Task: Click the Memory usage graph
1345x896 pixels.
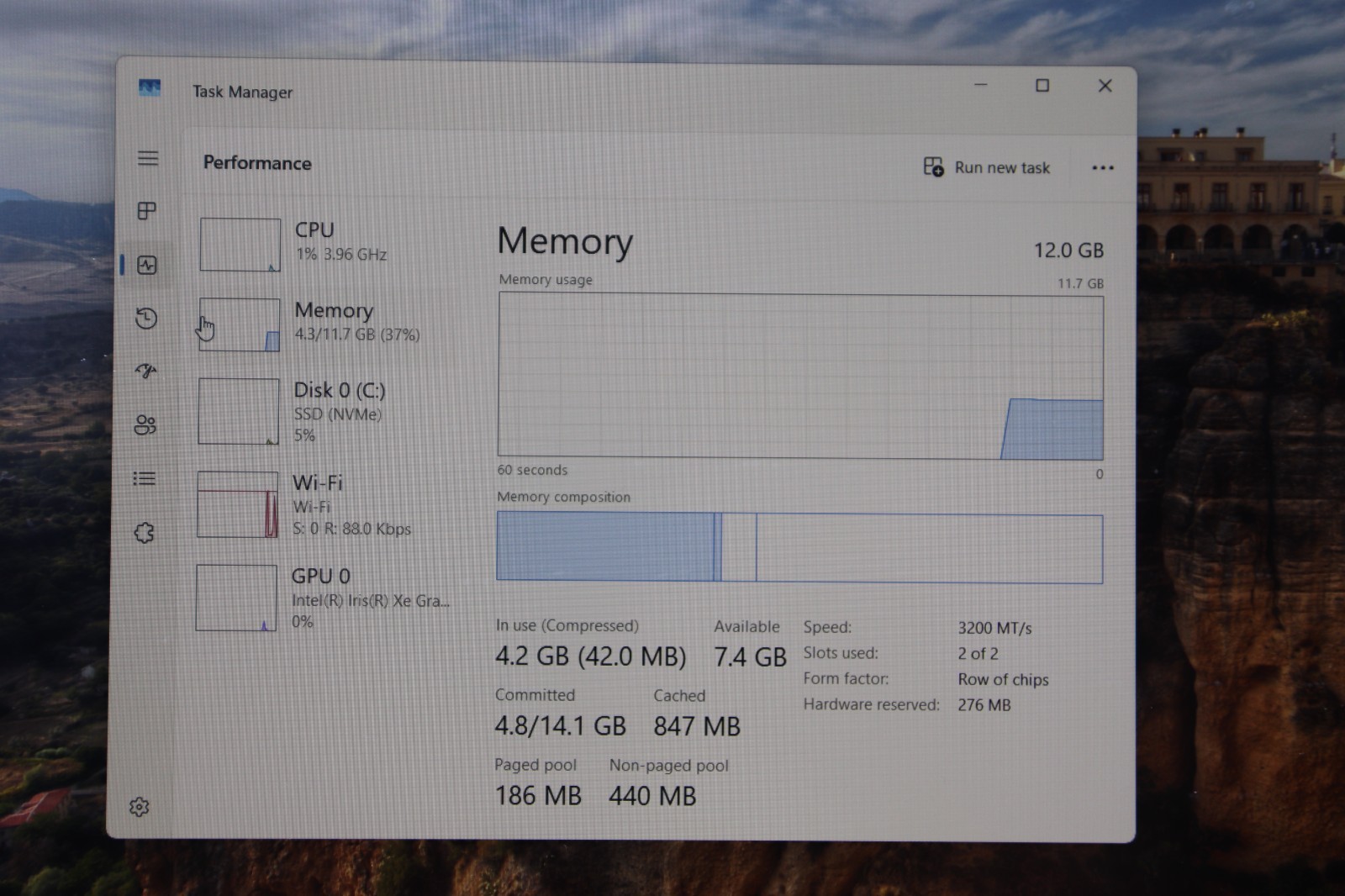Action: [800, 376]
